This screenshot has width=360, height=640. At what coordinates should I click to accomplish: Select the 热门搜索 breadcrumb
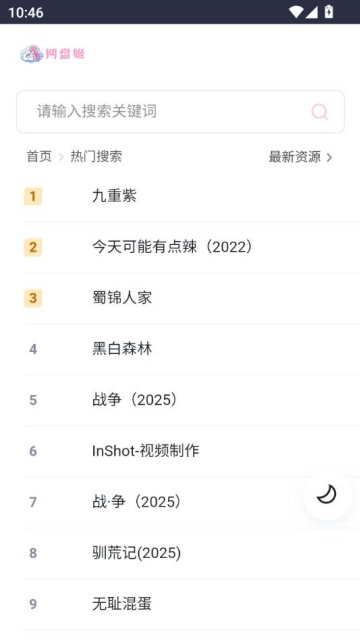(x=96, y=156)
